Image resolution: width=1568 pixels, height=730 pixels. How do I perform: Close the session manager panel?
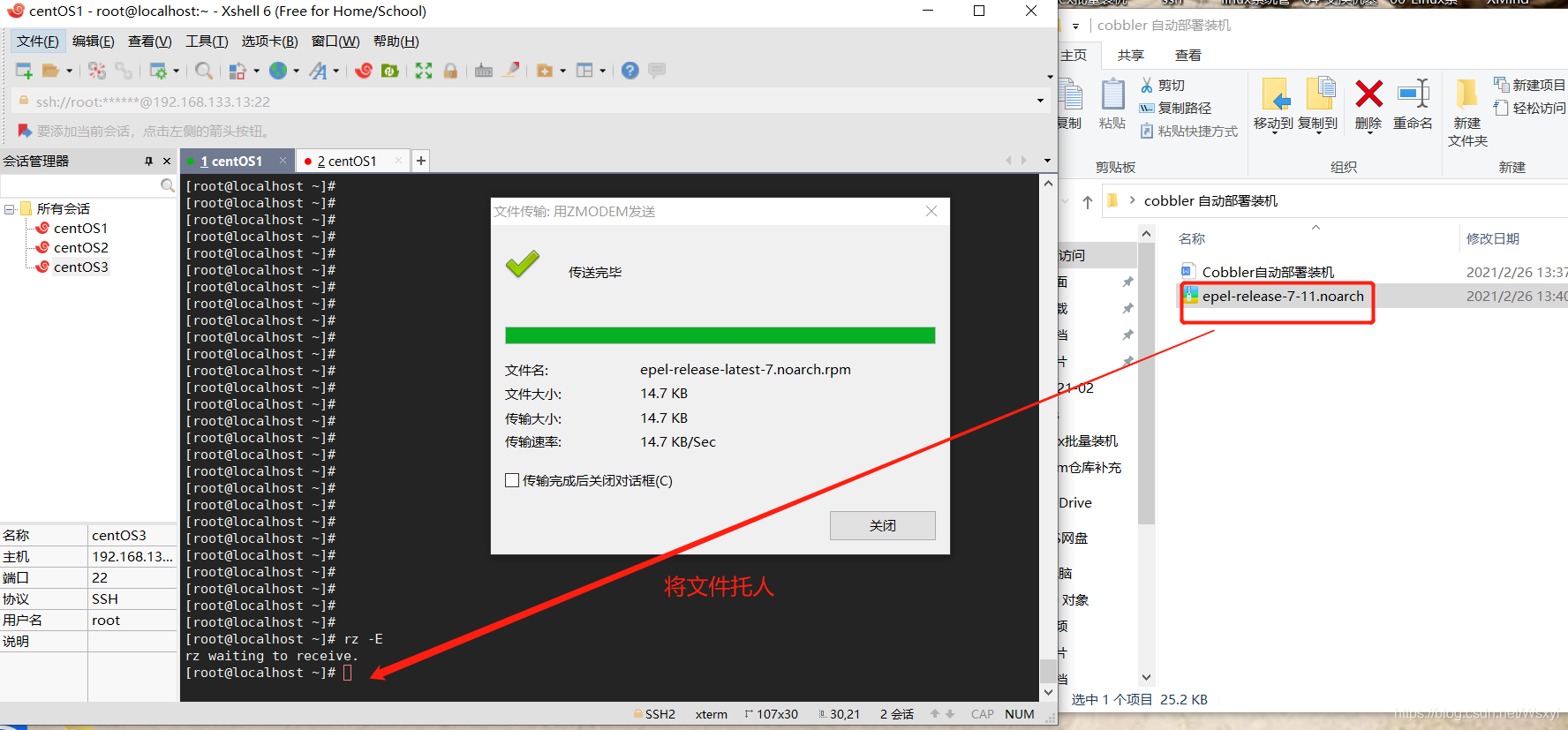click(x=167, y=161)
